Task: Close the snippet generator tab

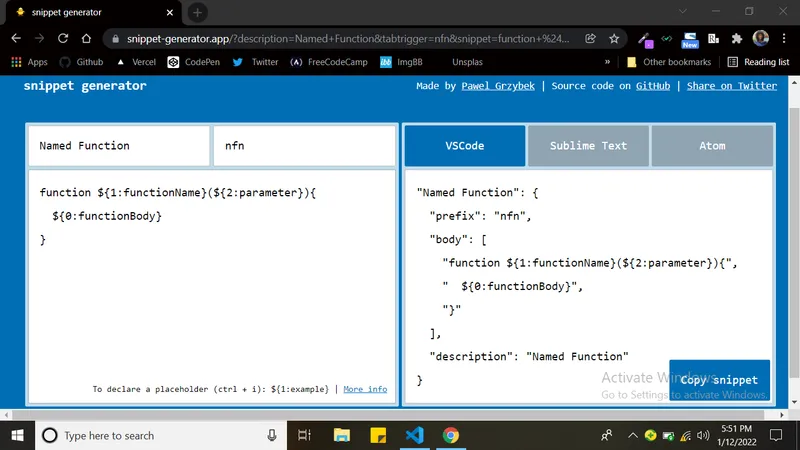Action: (170, 12)
